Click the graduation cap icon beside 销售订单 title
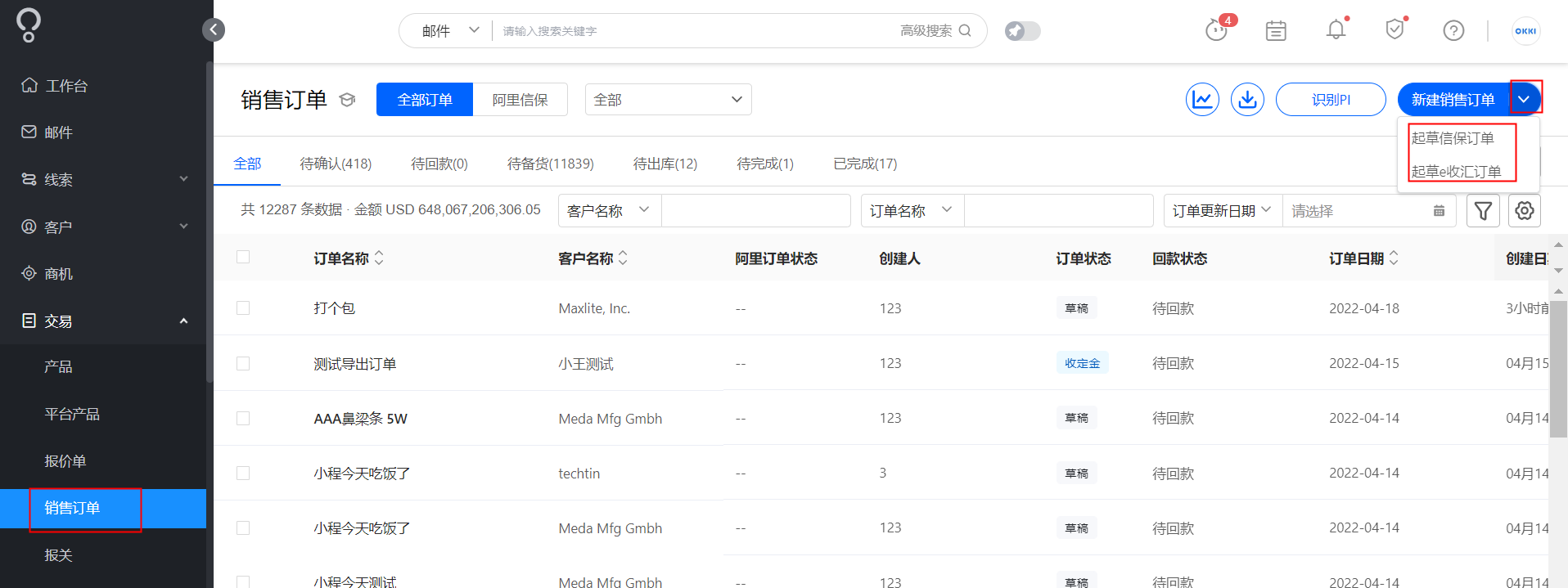The width and height of the screenshot is (1568, 588). (x=347, y=100)
